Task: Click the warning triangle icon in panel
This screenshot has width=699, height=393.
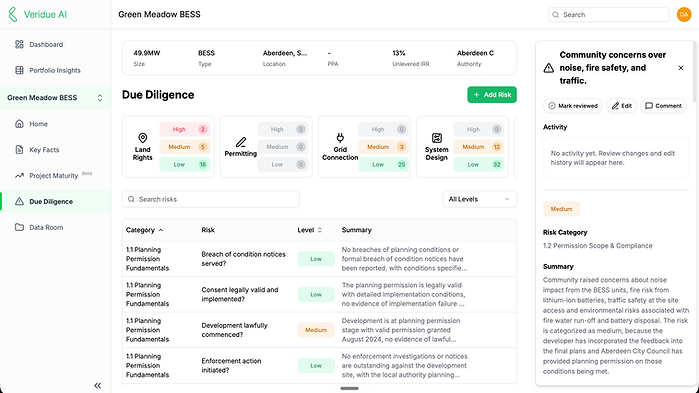Action: [x=549, y=68]
